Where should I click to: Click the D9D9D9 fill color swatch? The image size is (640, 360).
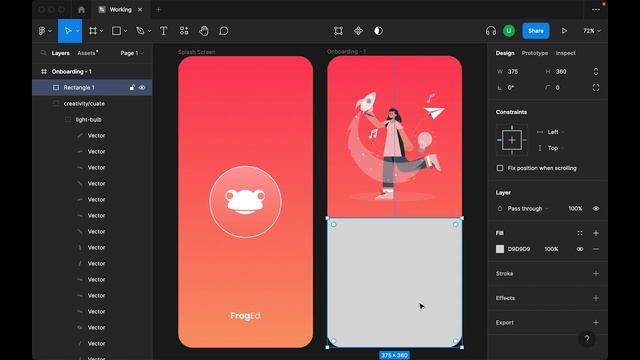[x=500, y=249]
